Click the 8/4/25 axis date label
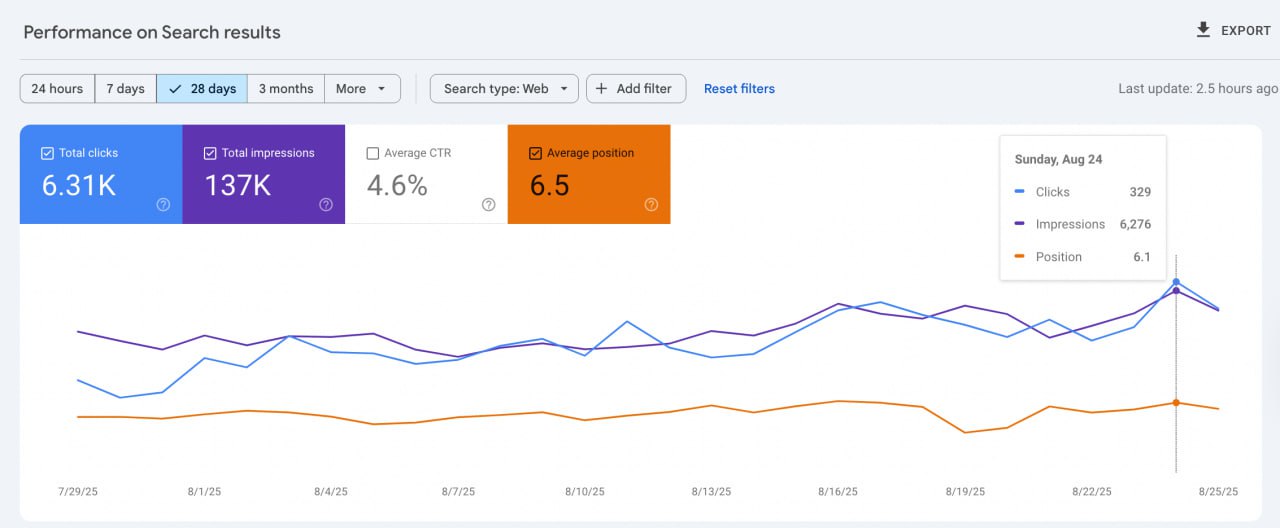1280x528 pixels. 331,492
